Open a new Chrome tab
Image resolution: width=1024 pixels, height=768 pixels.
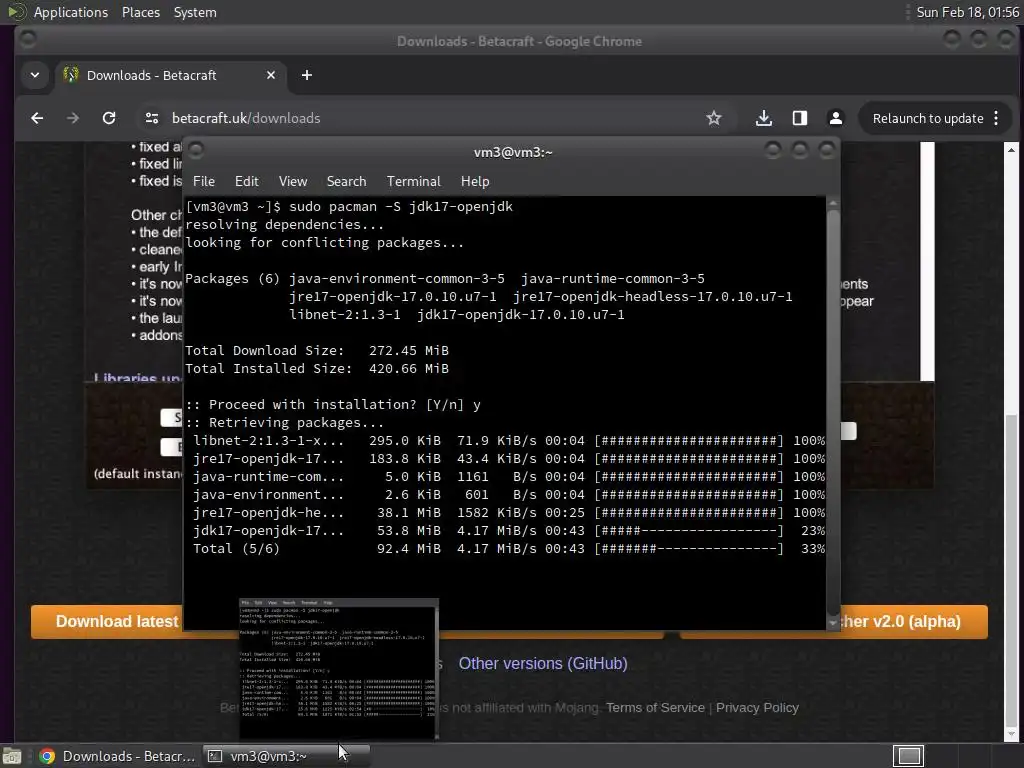coord(306,75)
